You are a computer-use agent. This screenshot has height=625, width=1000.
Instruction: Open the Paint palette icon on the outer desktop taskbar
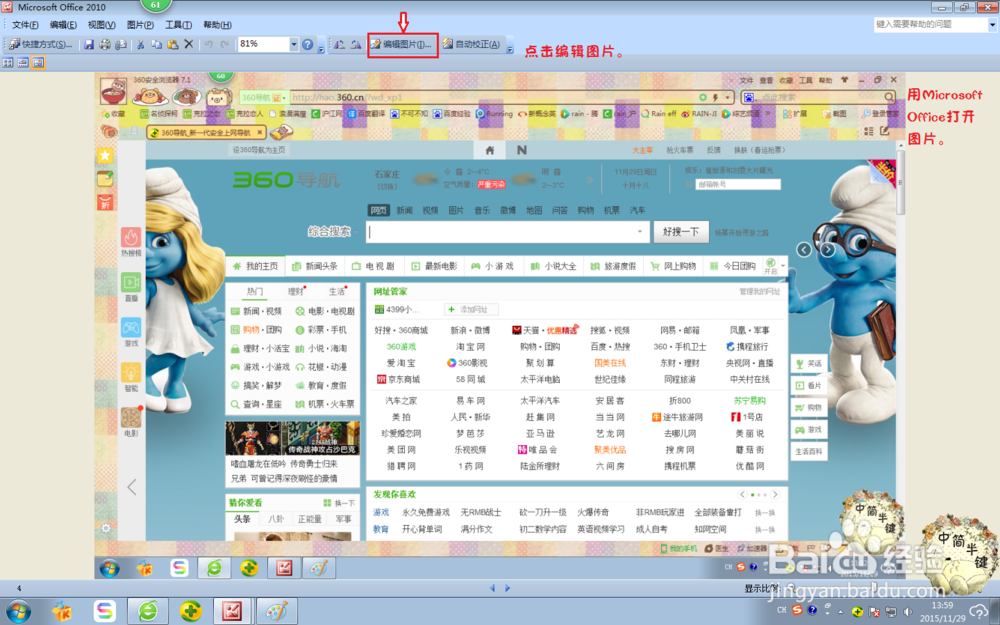(x=277, y=612)
